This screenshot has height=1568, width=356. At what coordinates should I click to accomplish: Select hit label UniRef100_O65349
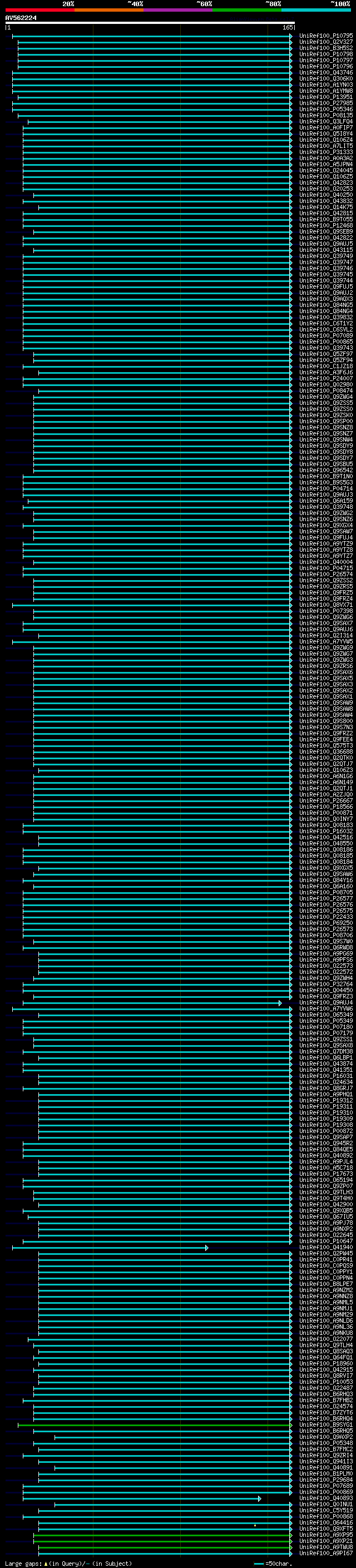(325, 1015)
